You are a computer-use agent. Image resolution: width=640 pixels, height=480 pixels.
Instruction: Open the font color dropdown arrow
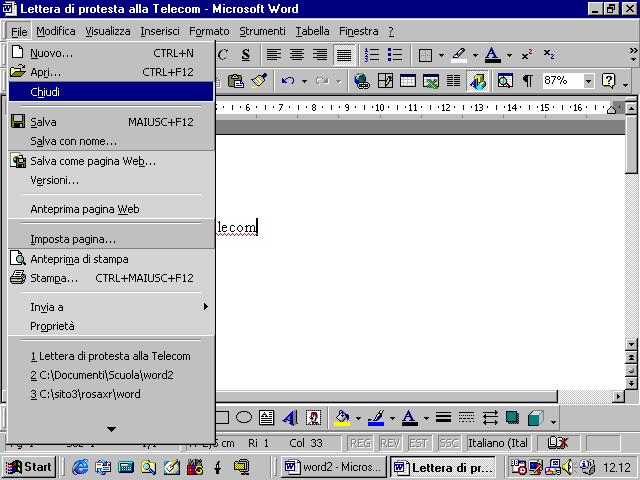coord(509,55)
